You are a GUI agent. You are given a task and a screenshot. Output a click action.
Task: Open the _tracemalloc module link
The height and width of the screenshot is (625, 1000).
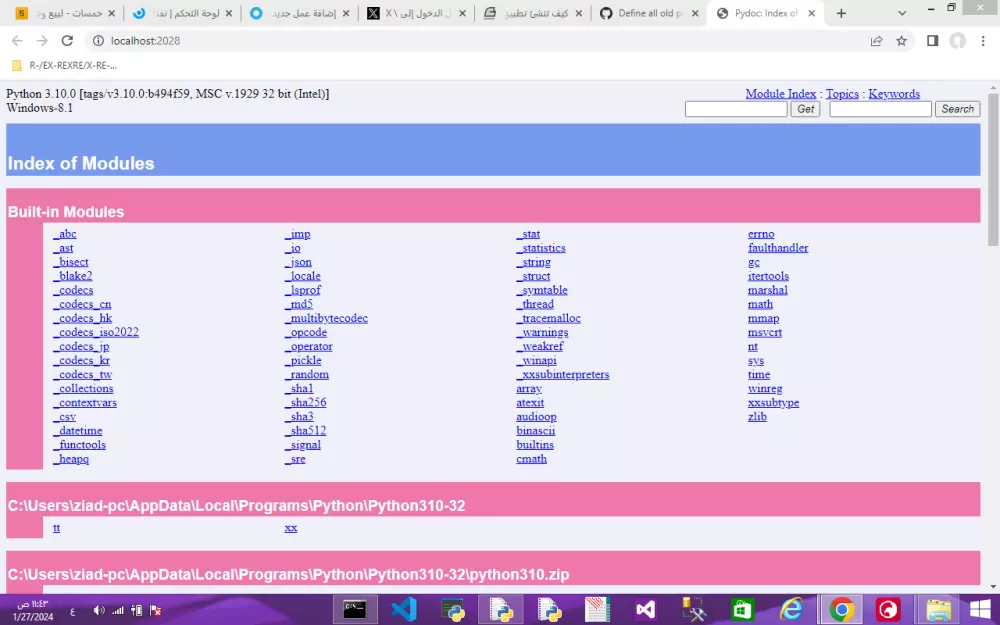(548, 318)
